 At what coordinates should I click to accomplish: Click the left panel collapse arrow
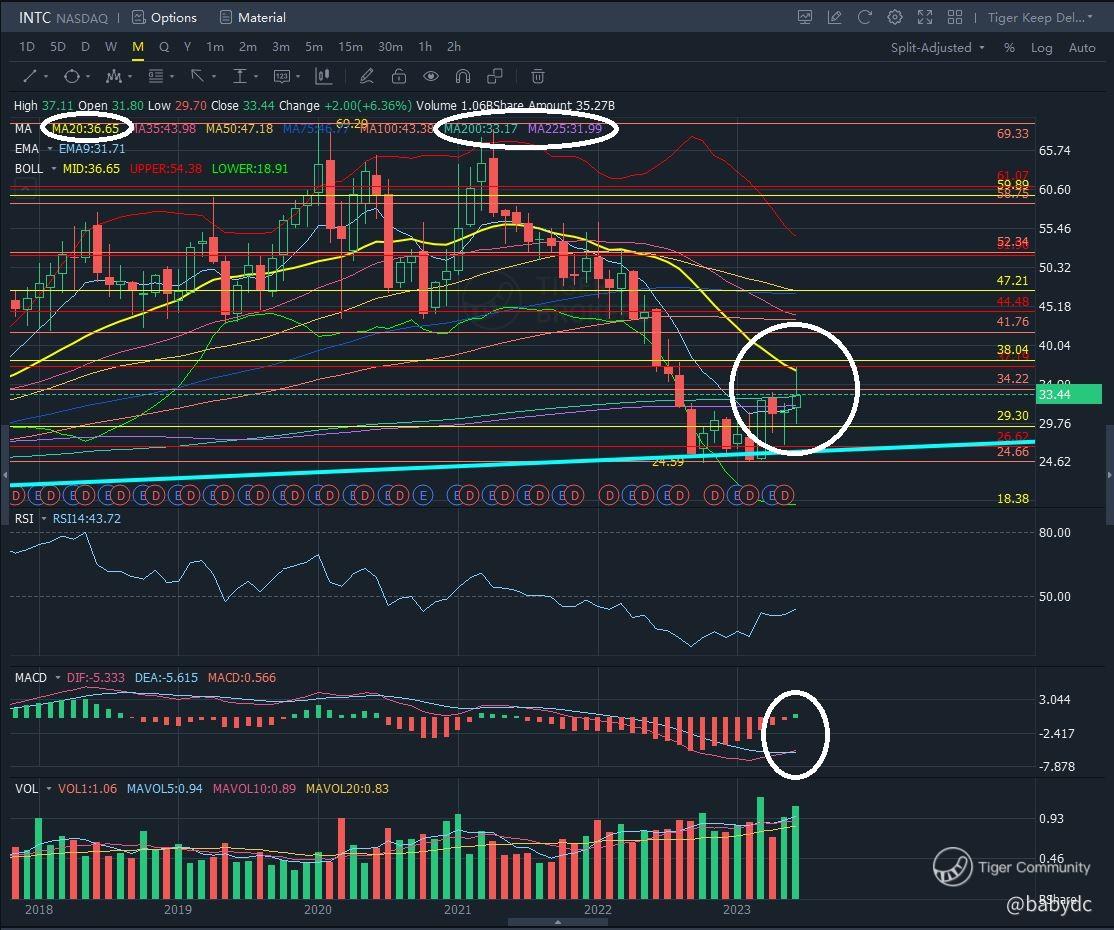tap(5, 474)
